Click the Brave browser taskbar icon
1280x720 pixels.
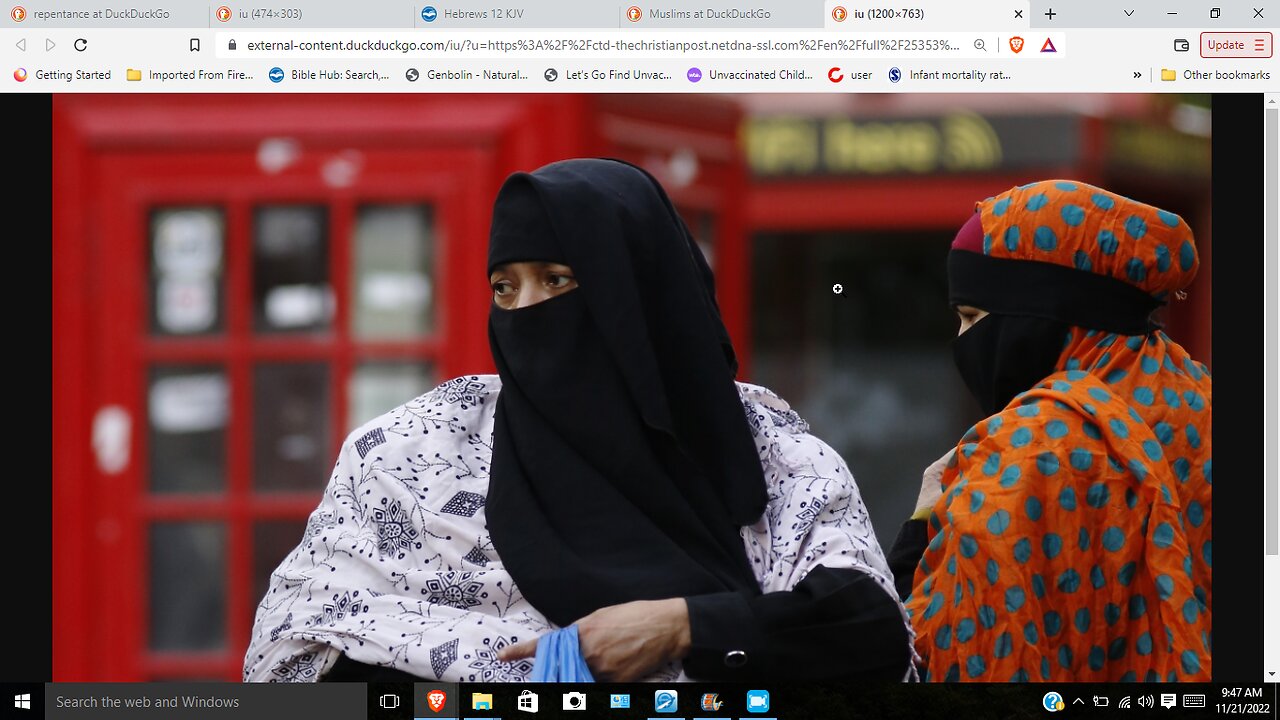(x=436, y=701)
